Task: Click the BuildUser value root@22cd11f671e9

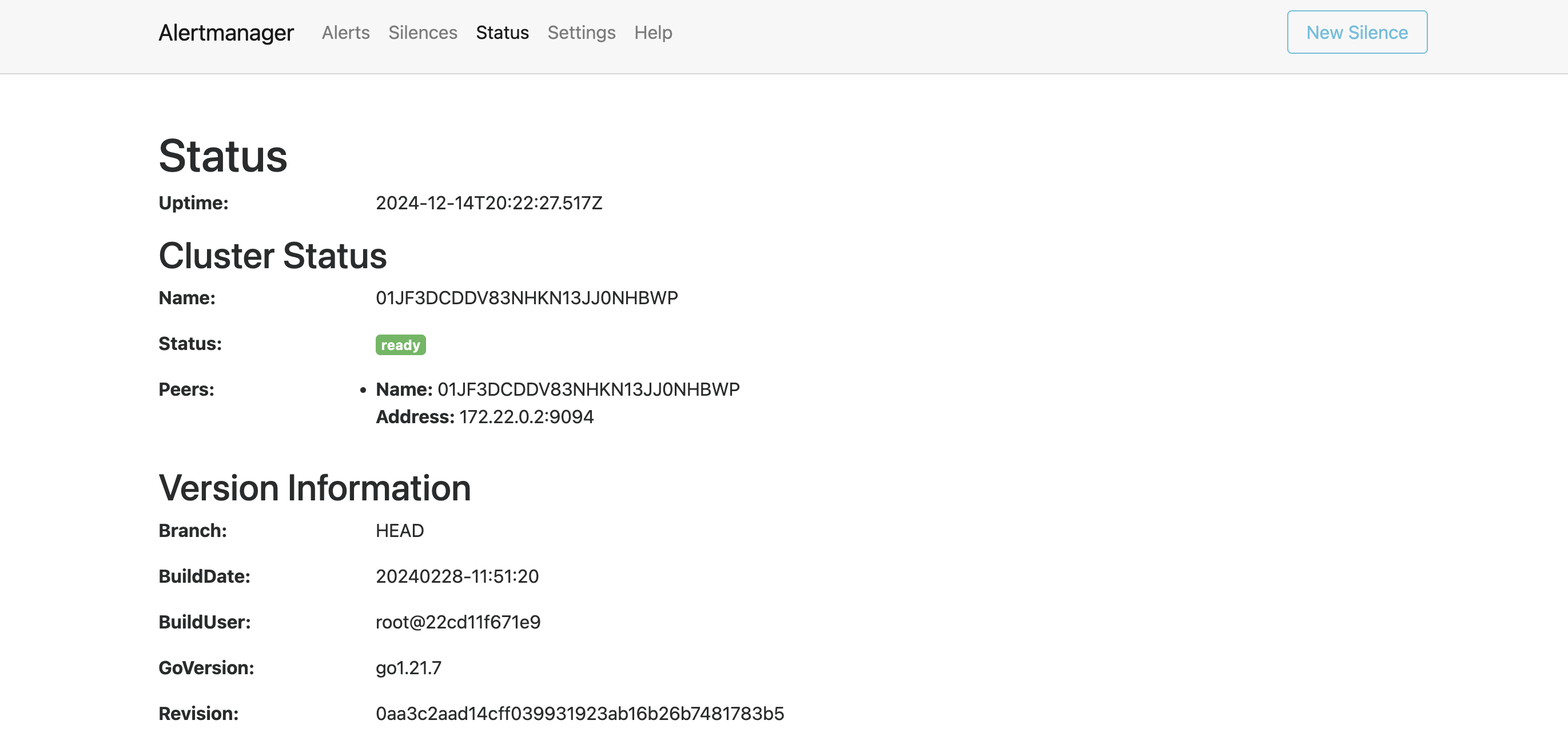Action: (x=457, y=622)
